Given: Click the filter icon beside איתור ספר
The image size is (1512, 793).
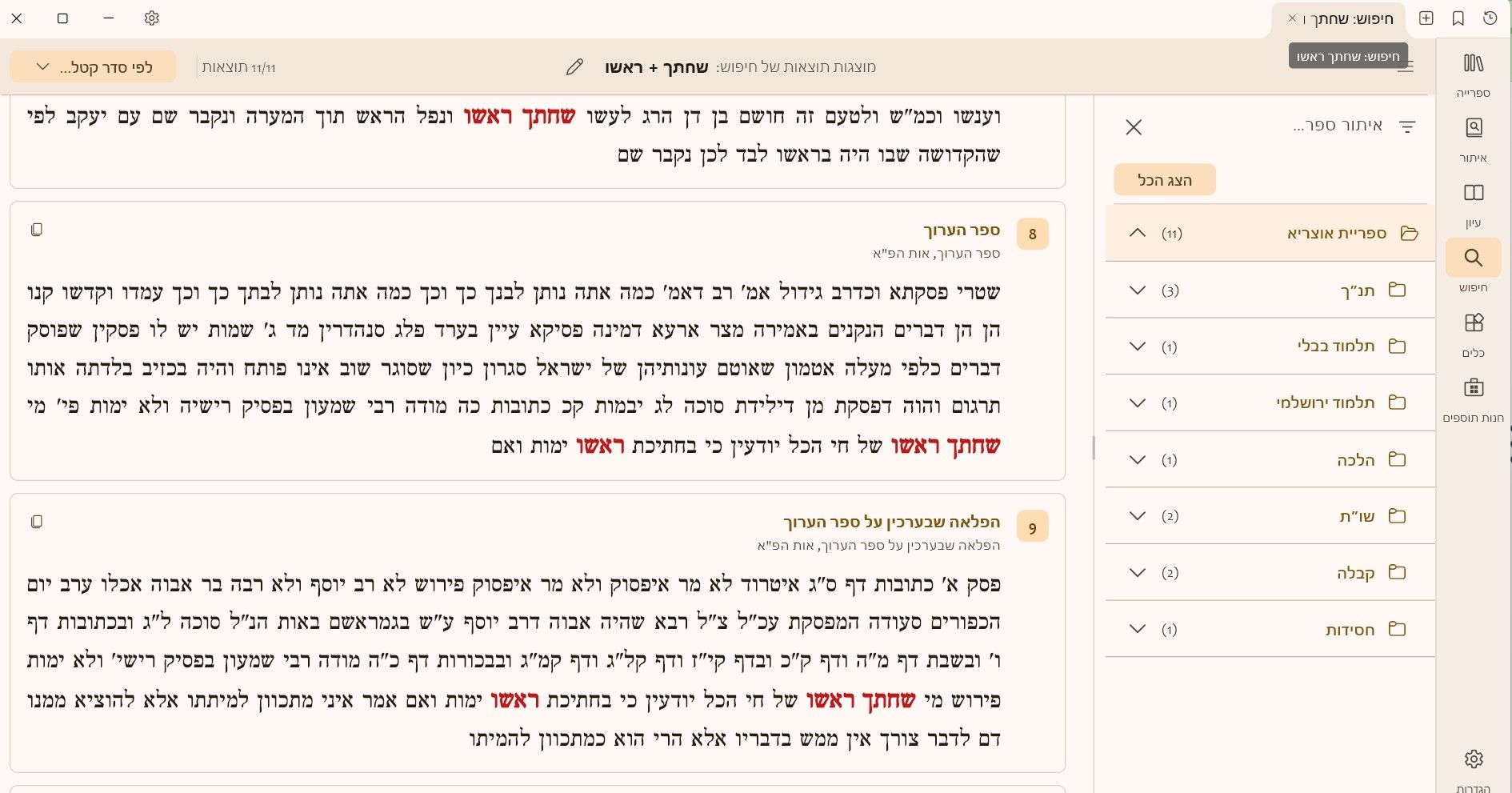Looking at the screenshot, I should click(x=1407, y=126).
